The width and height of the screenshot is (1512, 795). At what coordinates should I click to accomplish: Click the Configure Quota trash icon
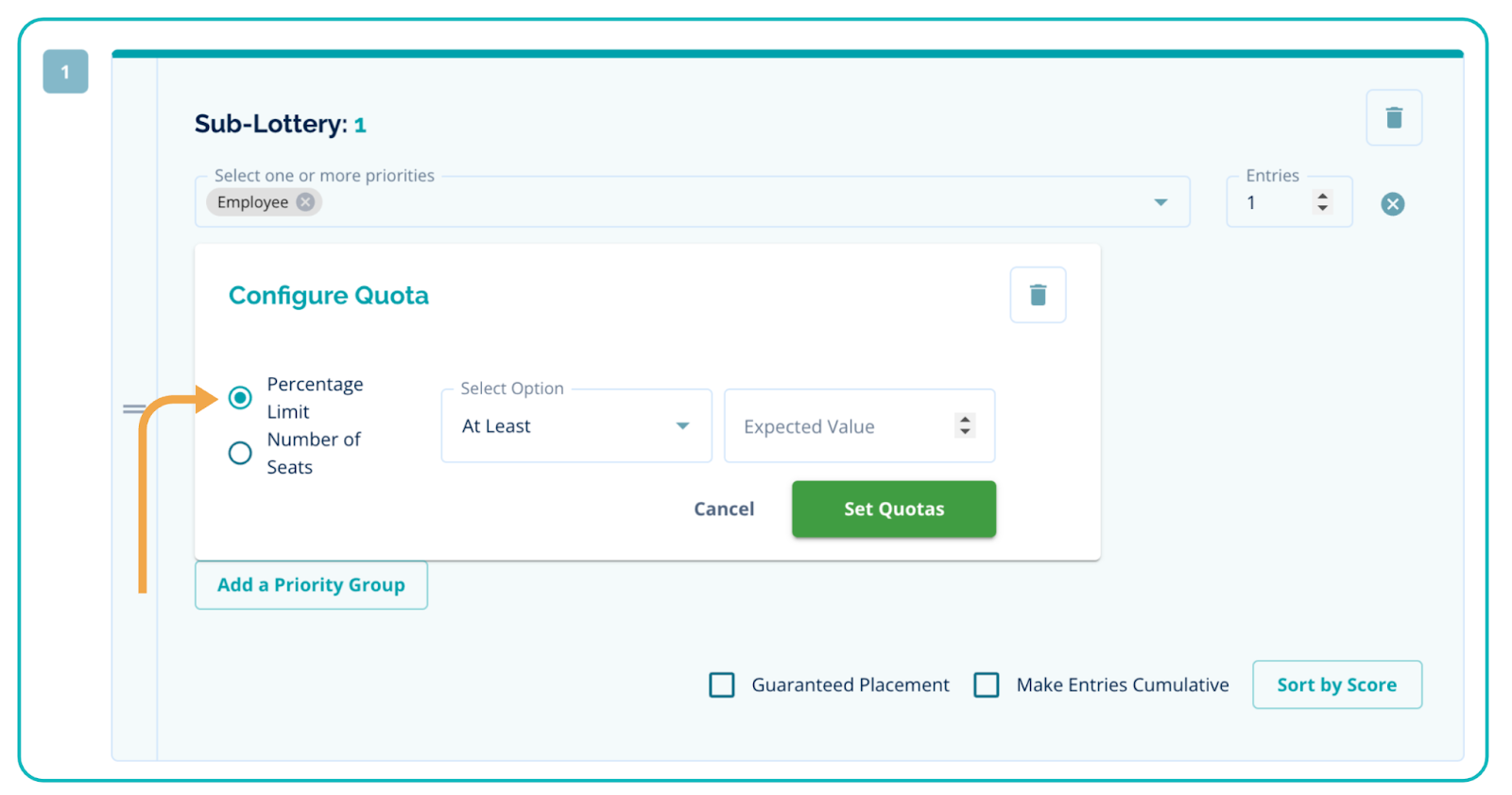pyautogui.click(x=1038, y=295)
